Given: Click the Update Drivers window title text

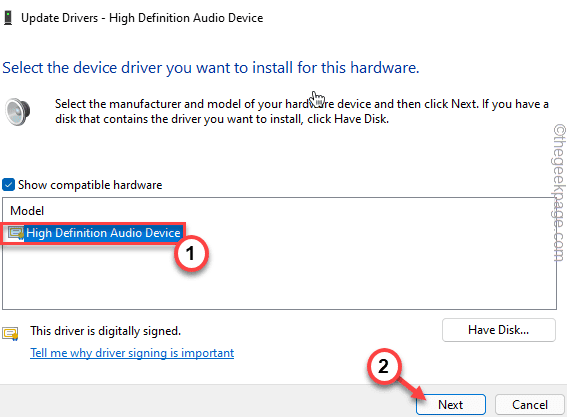Looking at the screenshot, I should click(142, 18).
